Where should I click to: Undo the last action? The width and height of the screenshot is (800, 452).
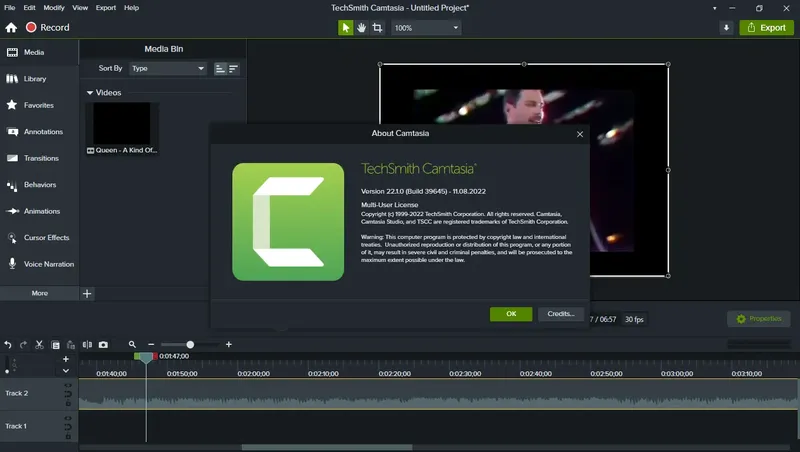(8, 345)
